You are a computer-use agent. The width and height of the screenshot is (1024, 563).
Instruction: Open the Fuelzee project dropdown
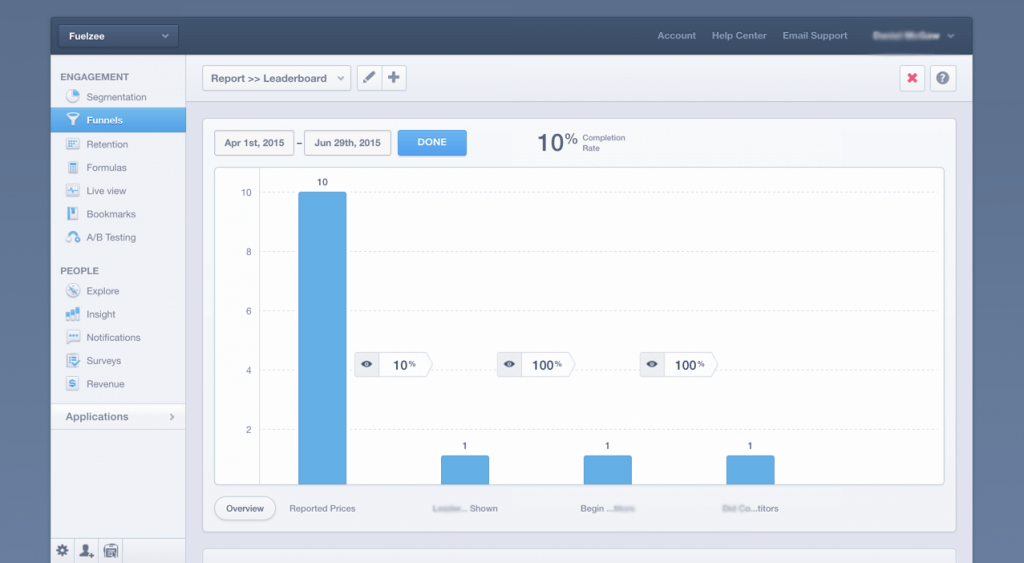tap(118, 36)
